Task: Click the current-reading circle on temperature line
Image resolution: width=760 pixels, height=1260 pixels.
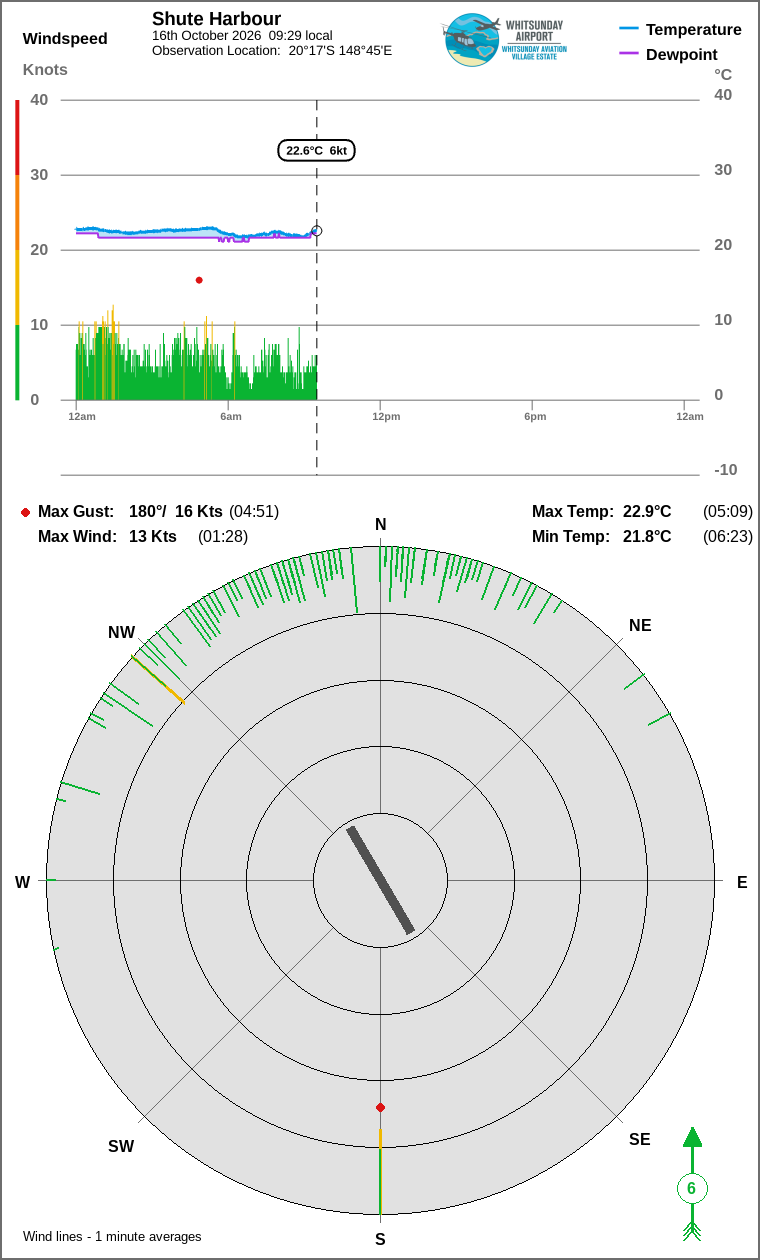Action: [x=317, y=231]
